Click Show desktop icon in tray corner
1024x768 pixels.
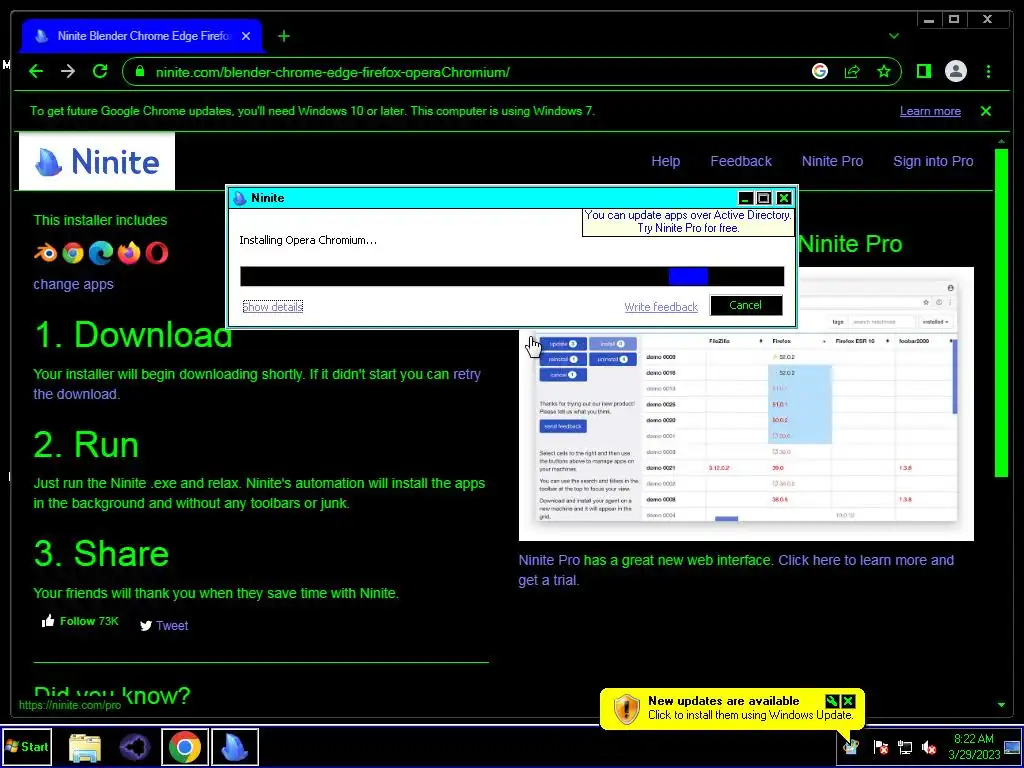click(x=1012, y=747)
